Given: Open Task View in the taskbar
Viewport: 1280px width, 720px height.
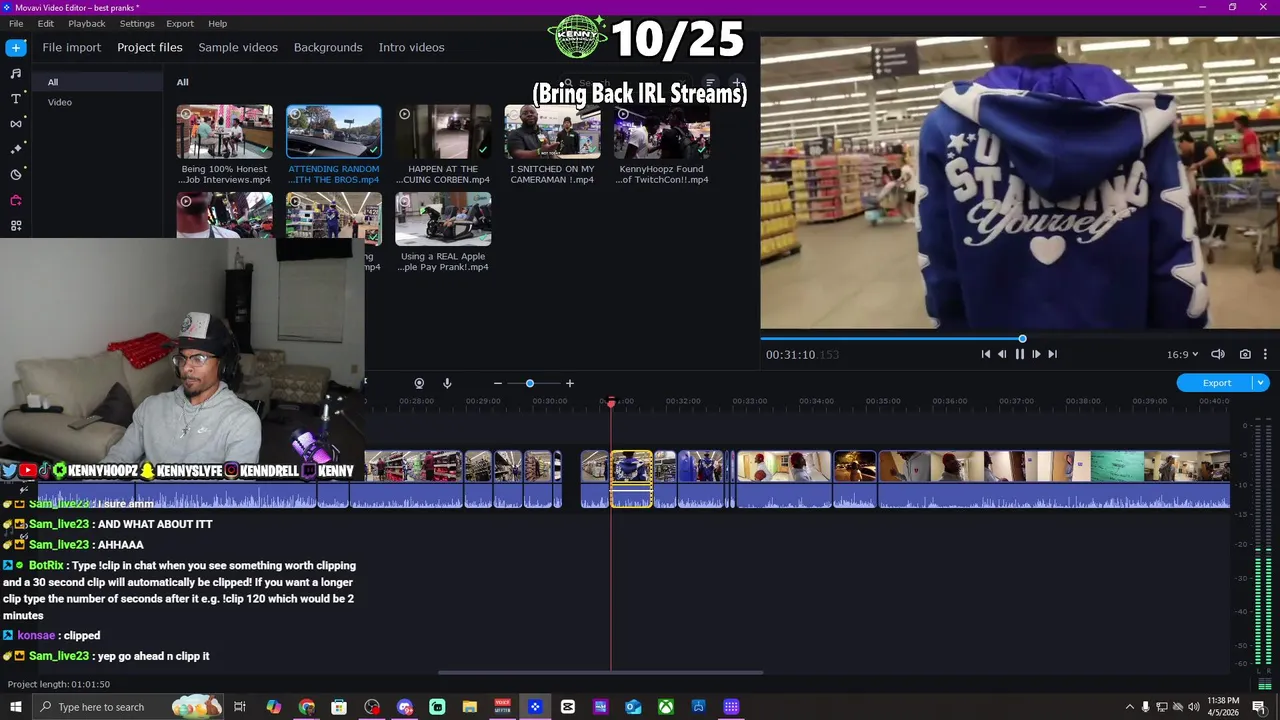Looking at the screenshot, I should (240, 707).
